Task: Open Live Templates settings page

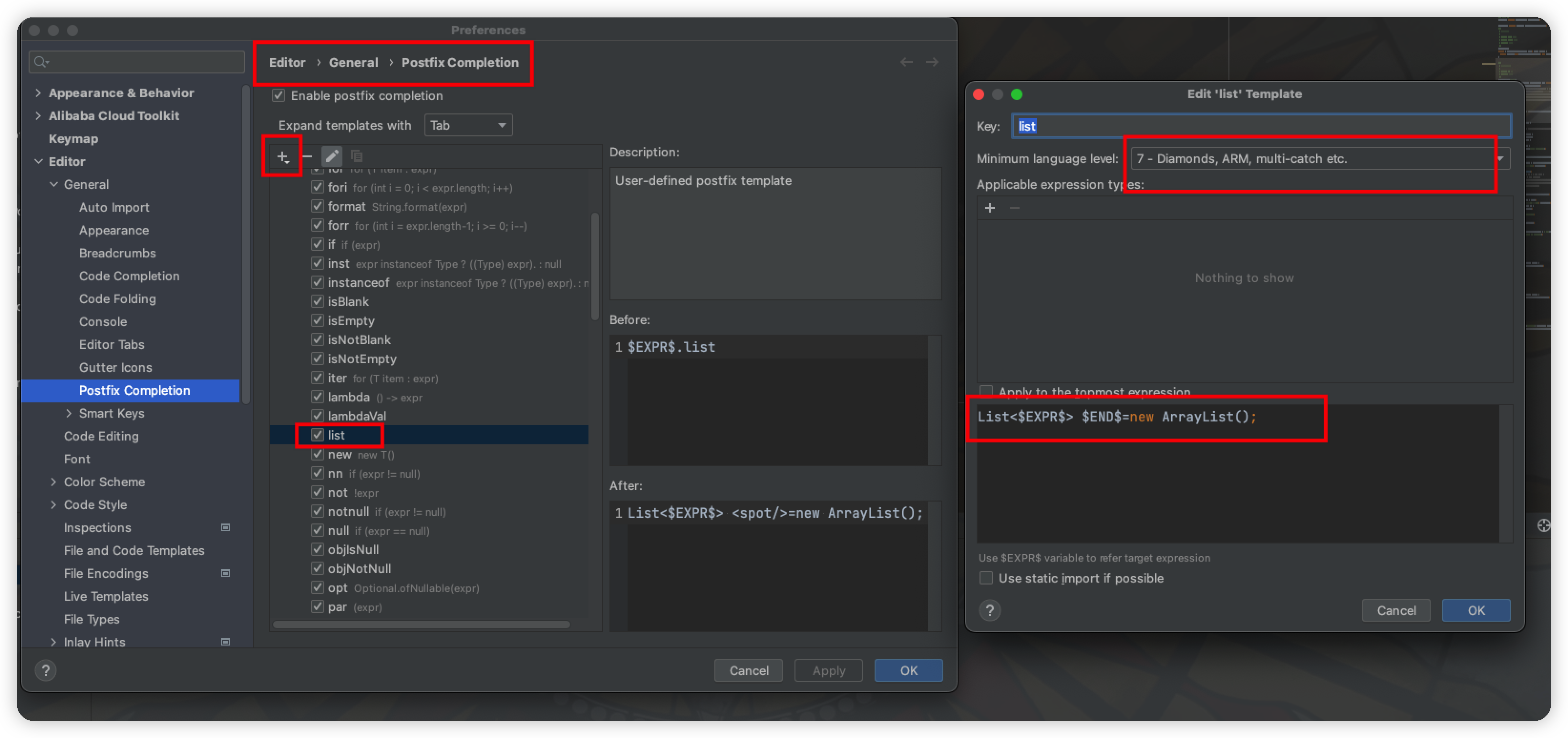Action: pos(106,596)
